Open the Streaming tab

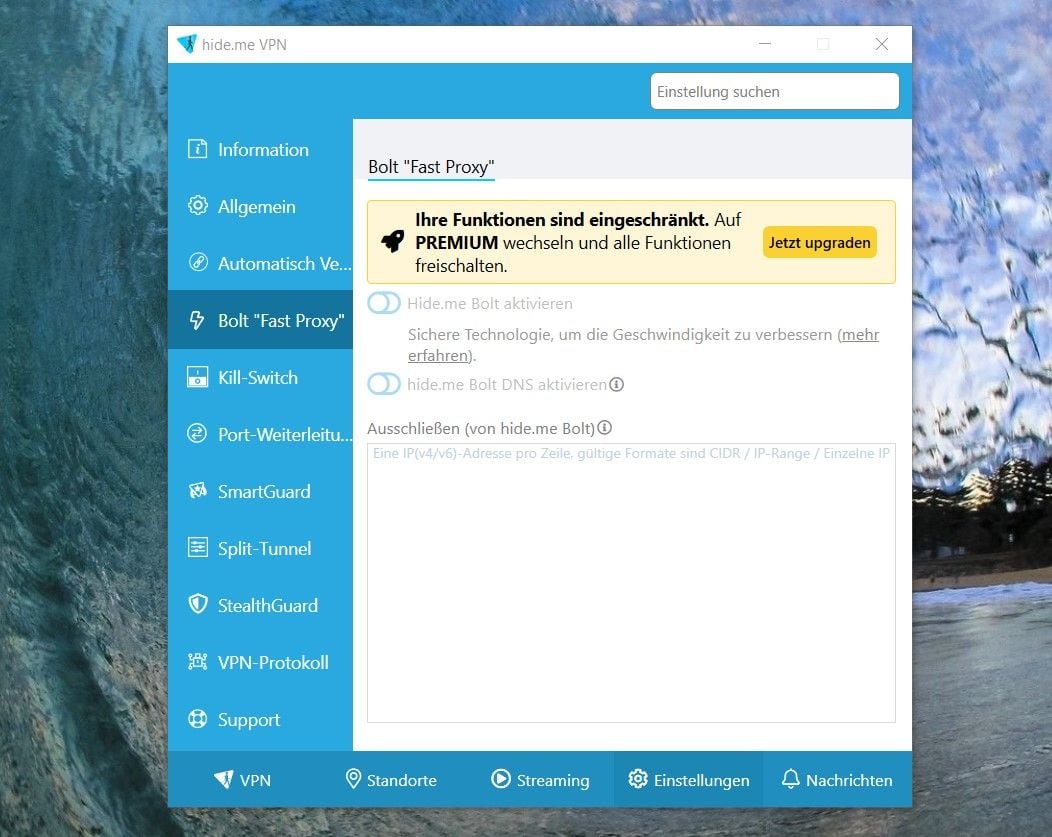click(x=539, y=779)
